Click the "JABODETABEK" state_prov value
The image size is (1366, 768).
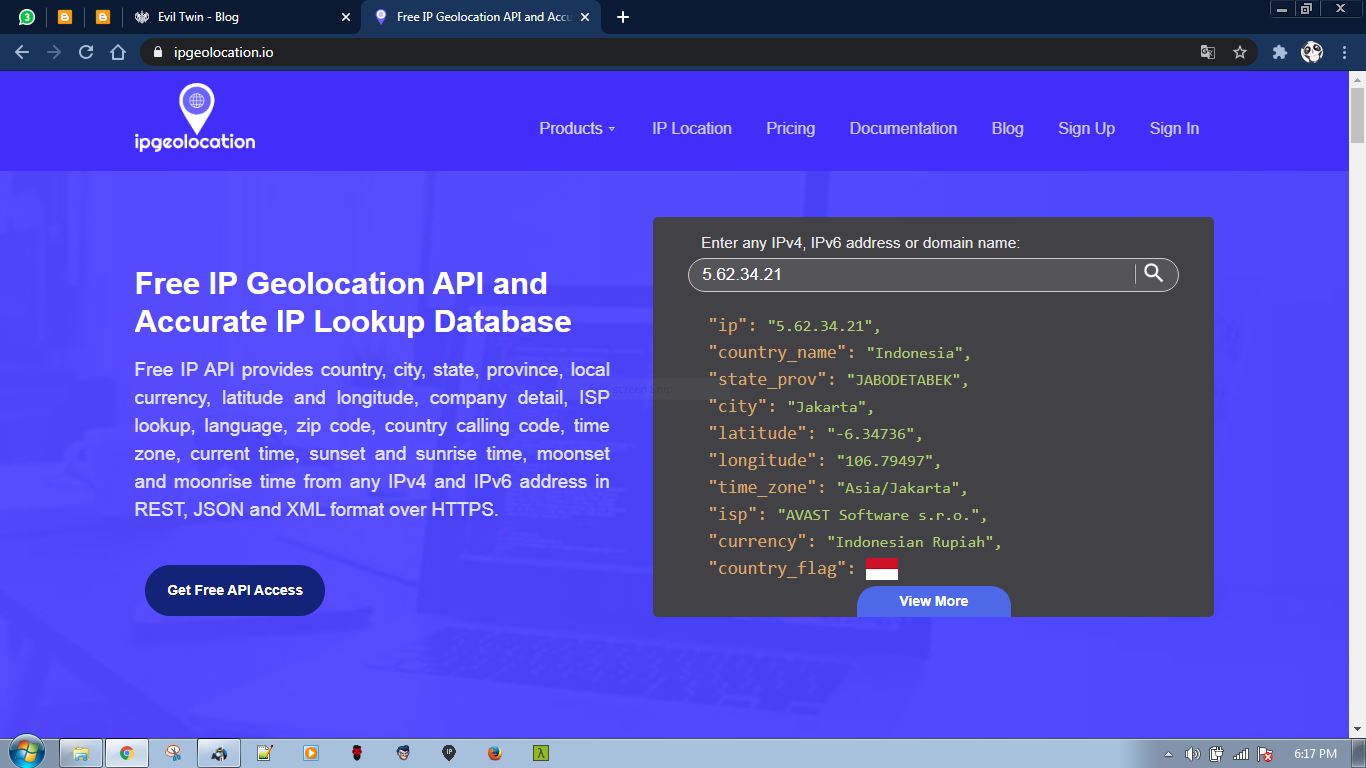tap(903, 380)
